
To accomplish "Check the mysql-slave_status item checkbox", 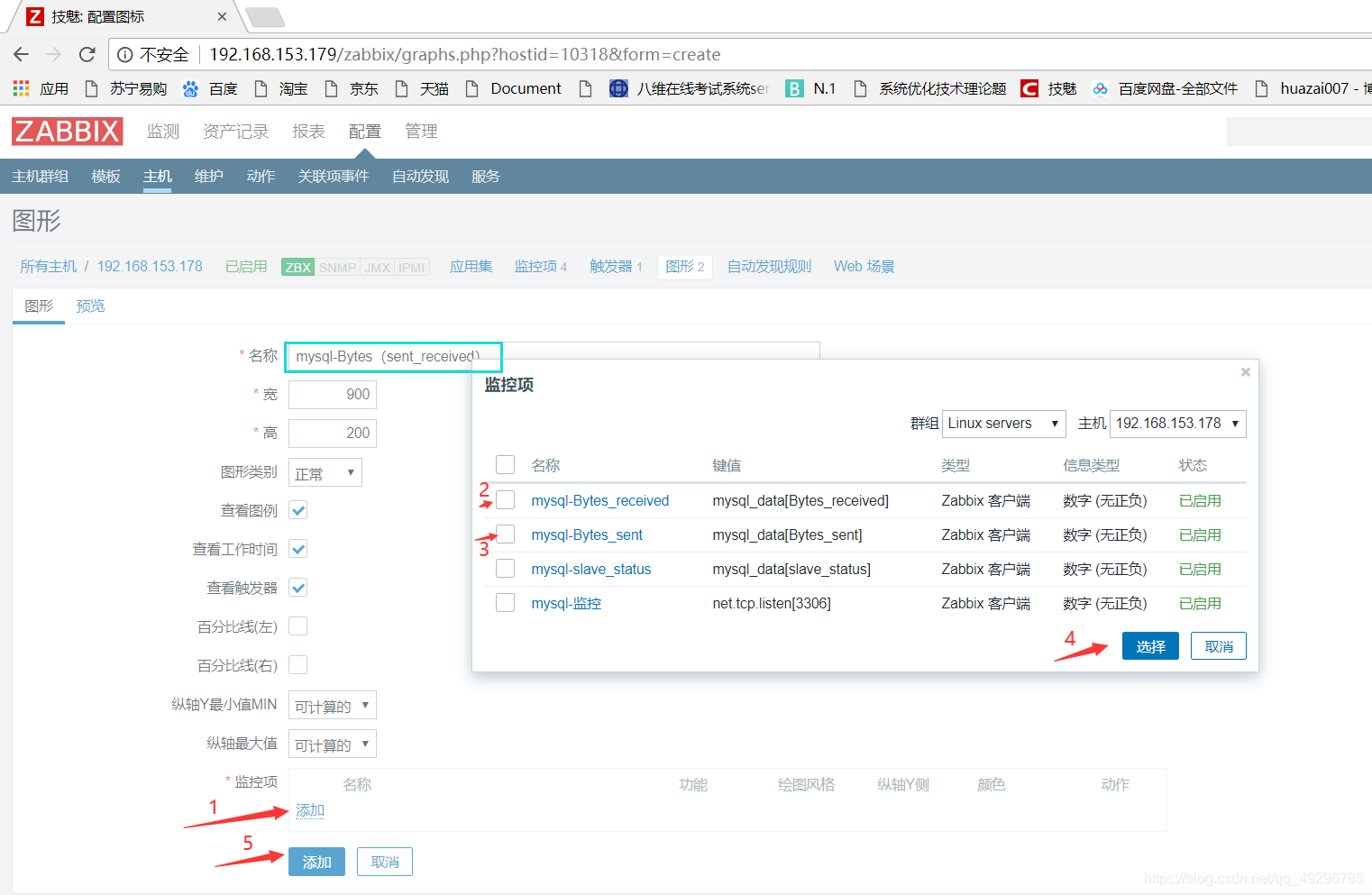I will pos(506,568).
